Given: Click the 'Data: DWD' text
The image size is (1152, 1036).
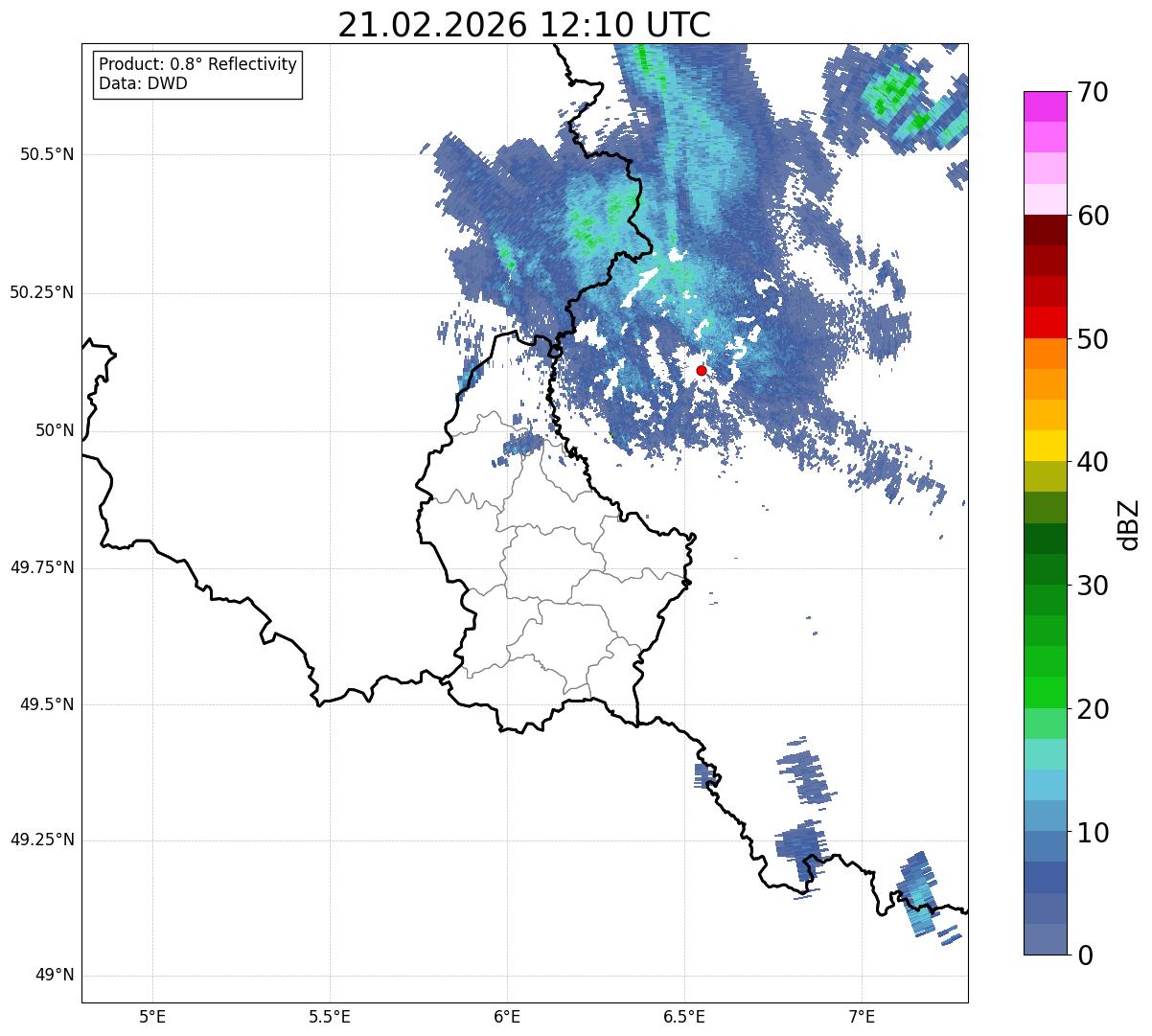Looking at the screenshot, I should pyautogui.click(x=143, y=83).
